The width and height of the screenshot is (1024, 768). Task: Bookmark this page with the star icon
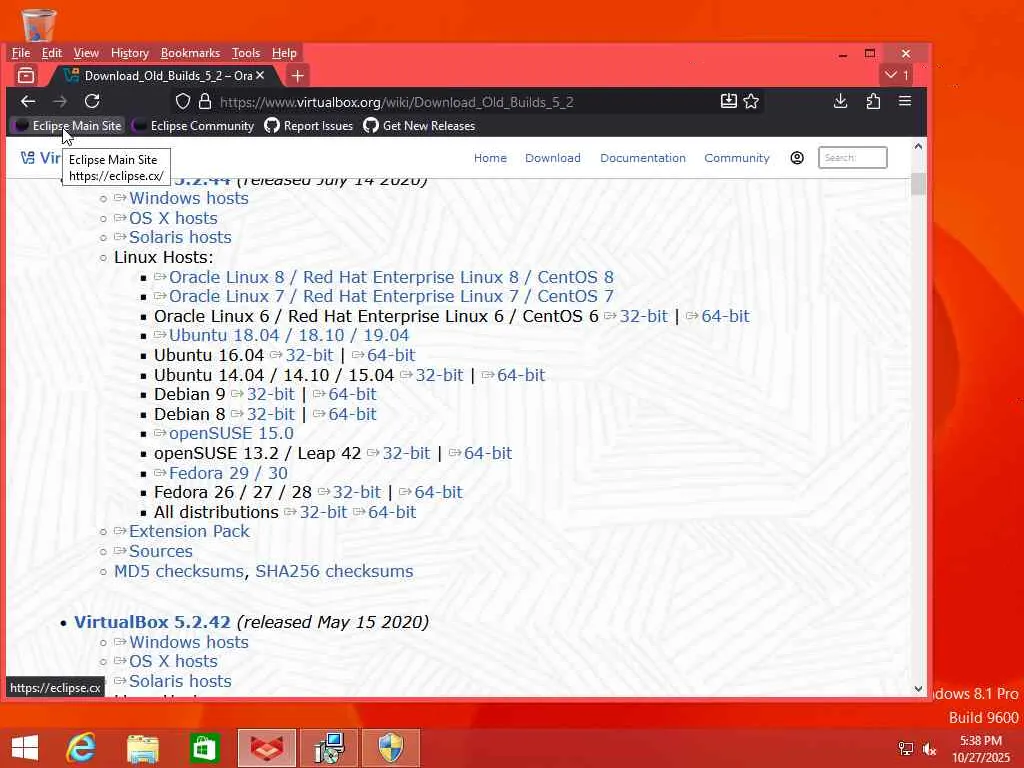[751, 101]
